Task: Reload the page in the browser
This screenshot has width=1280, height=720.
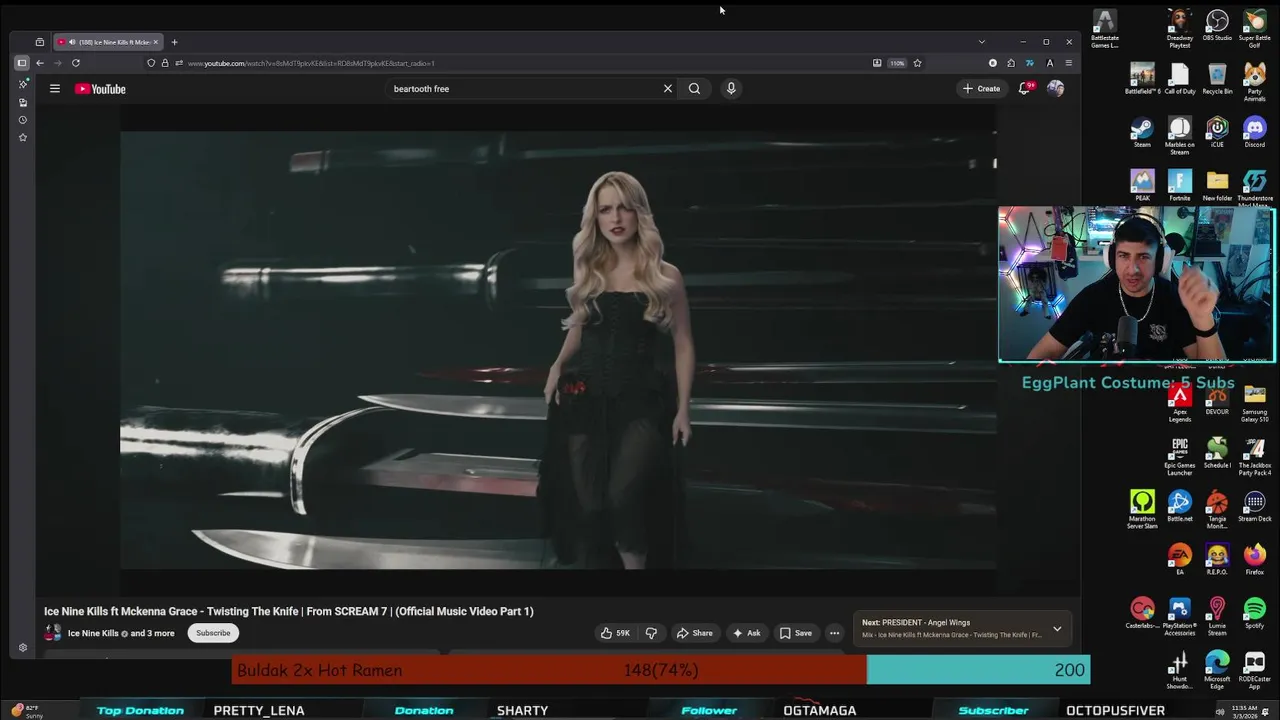Action: [x=75, y=63]
